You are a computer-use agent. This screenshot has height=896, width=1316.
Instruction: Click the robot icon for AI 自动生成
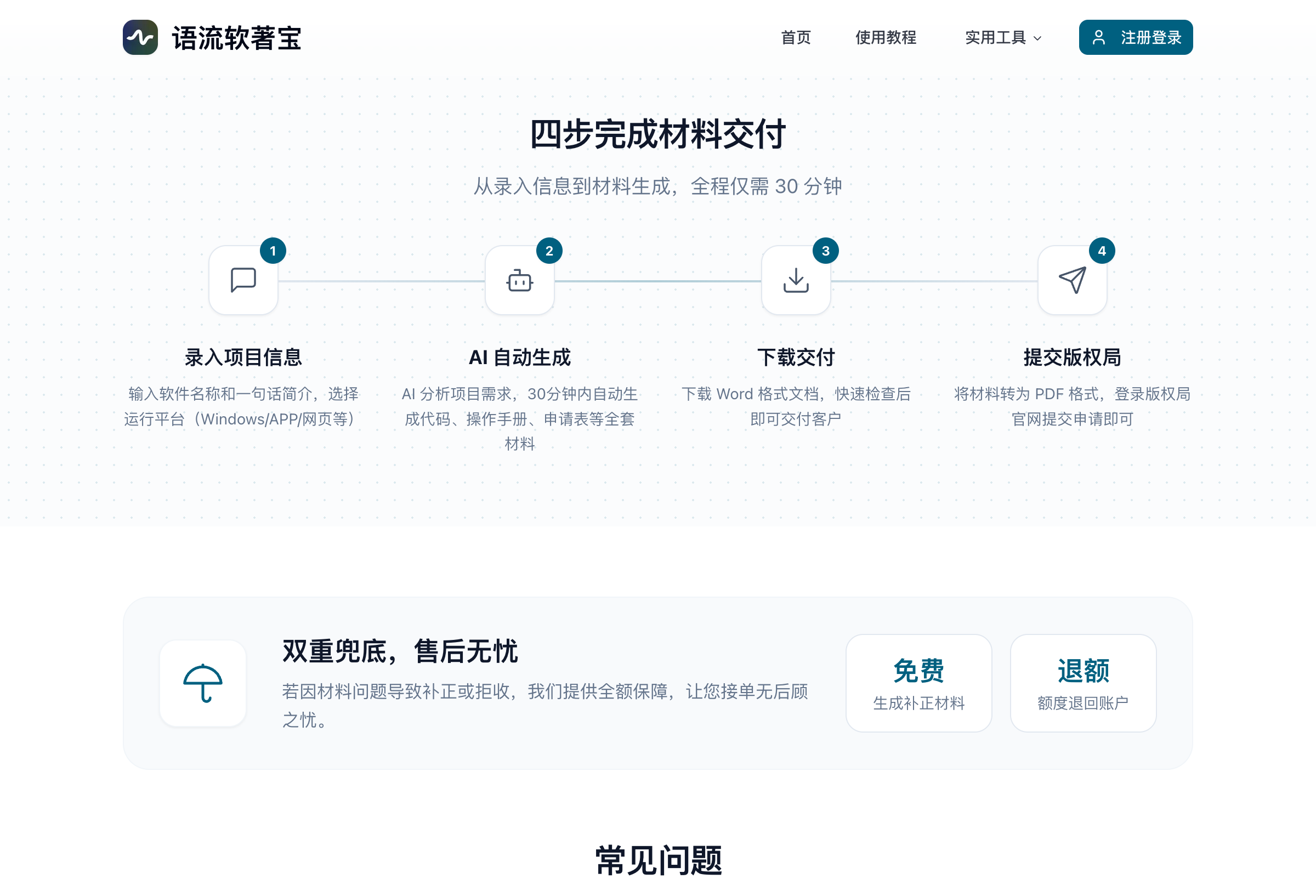pyautogui.click(x=519, y=279)
